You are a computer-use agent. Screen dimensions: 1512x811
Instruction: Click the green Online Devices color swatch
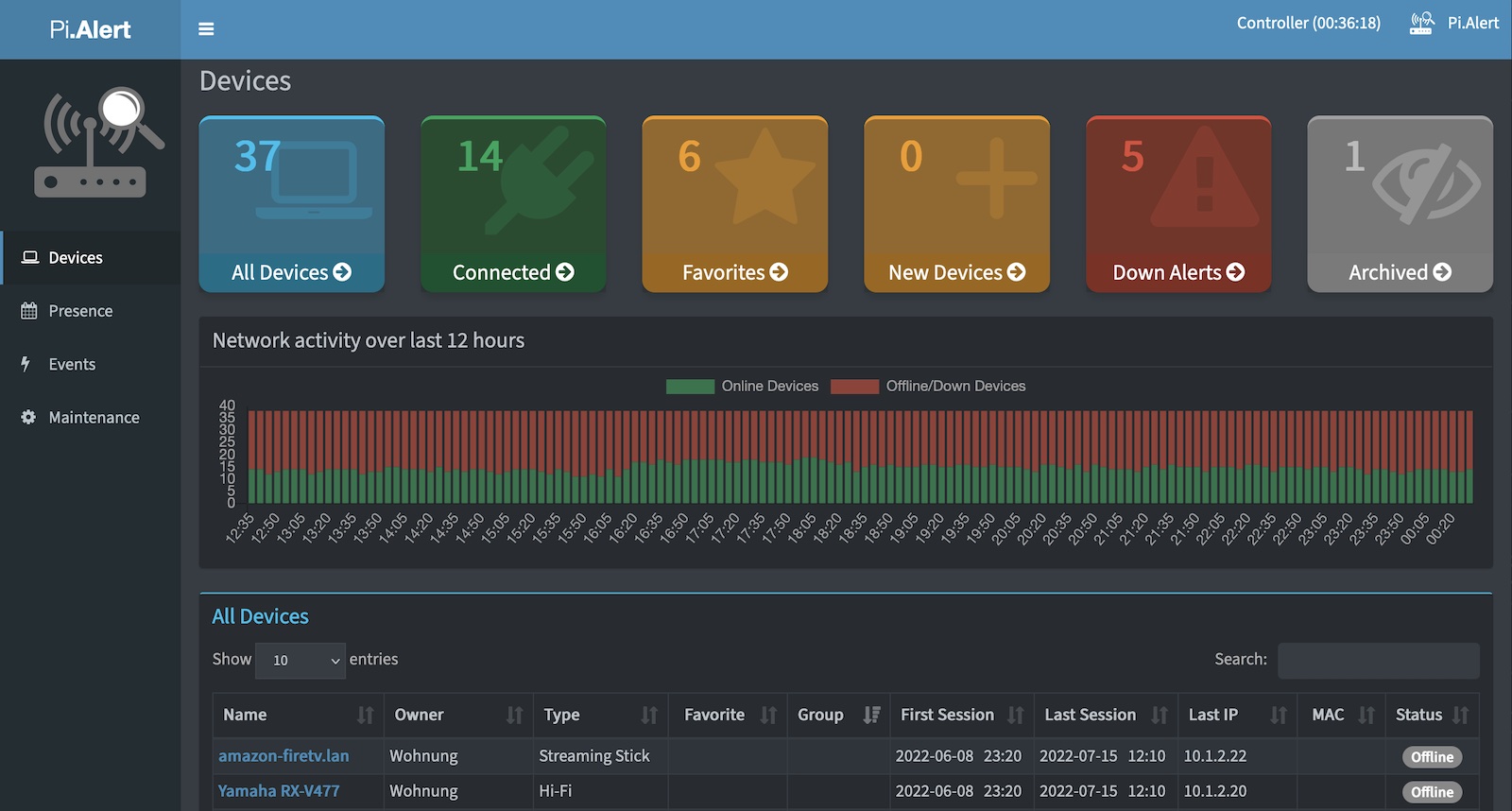click(x=690, y=386)
